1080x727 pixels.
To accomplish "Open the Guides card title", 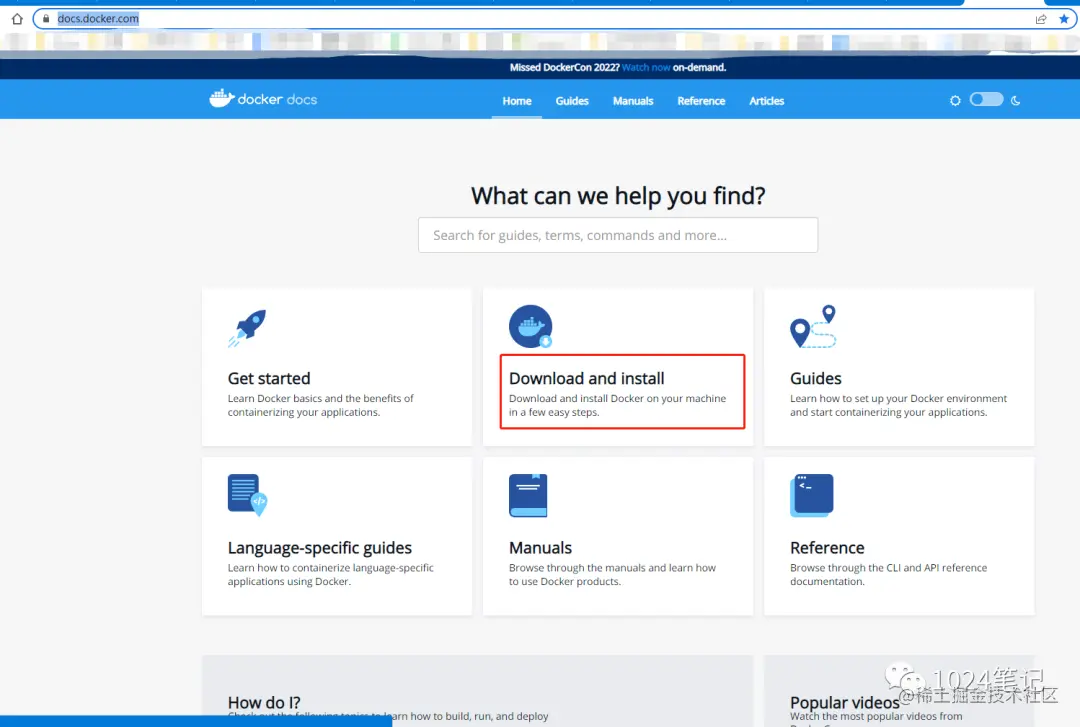I will [x=816, y=378].
